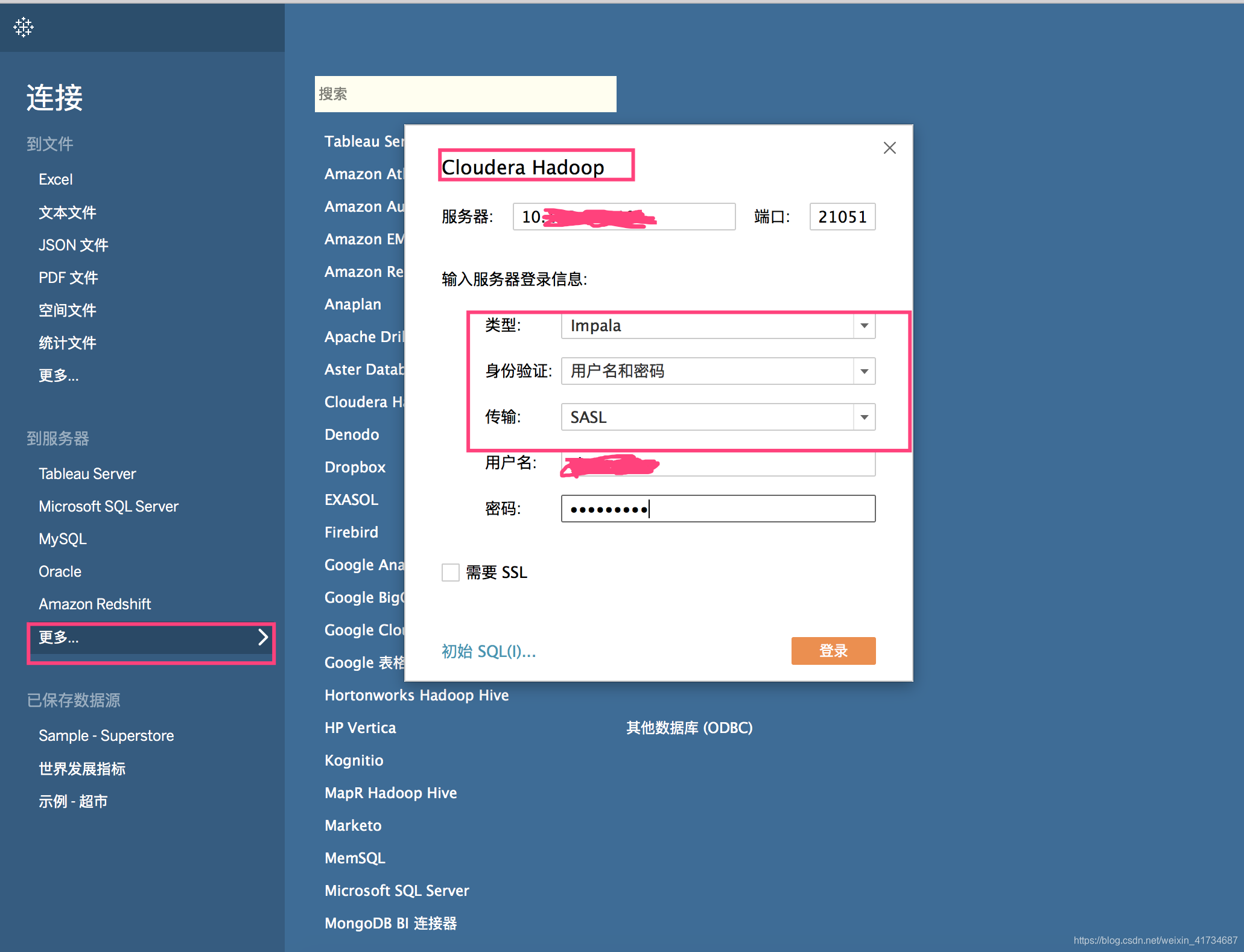Screen dimensions: 1244x952
Task: Choose 统计文件 connection
Action: point(68,343)
